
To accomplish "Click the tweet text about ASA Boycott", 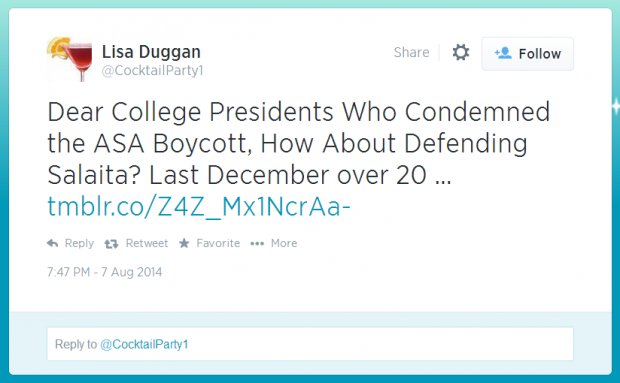I will point(299,143).
